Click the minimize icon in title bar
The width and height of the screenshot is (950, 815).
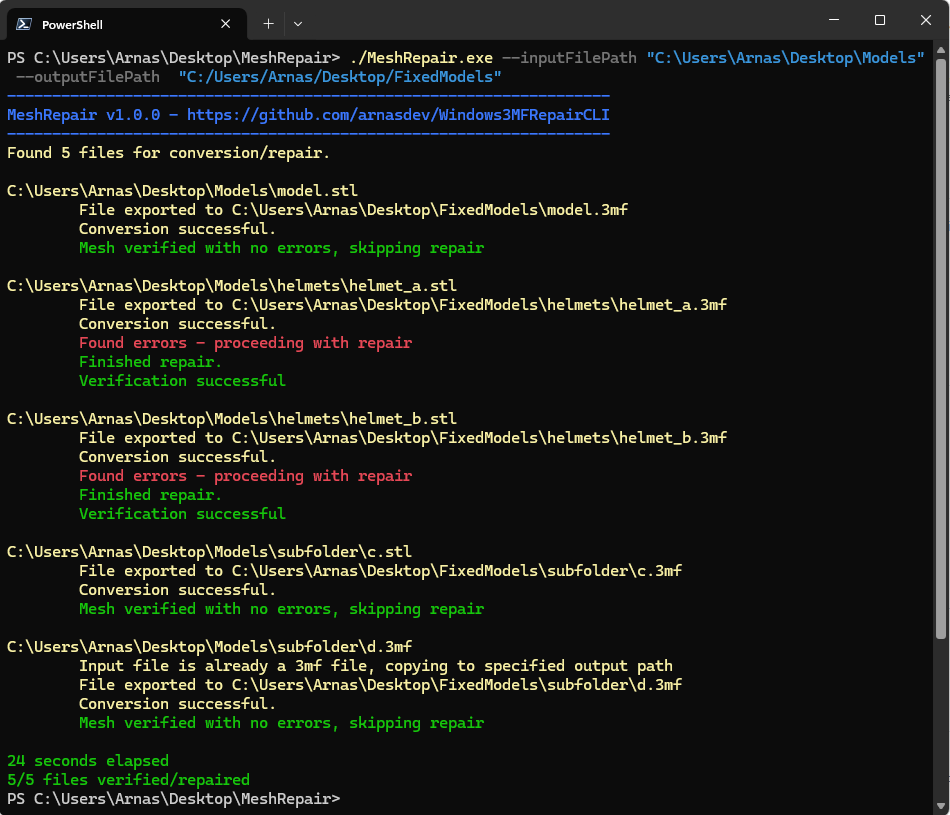coord(833,20)
